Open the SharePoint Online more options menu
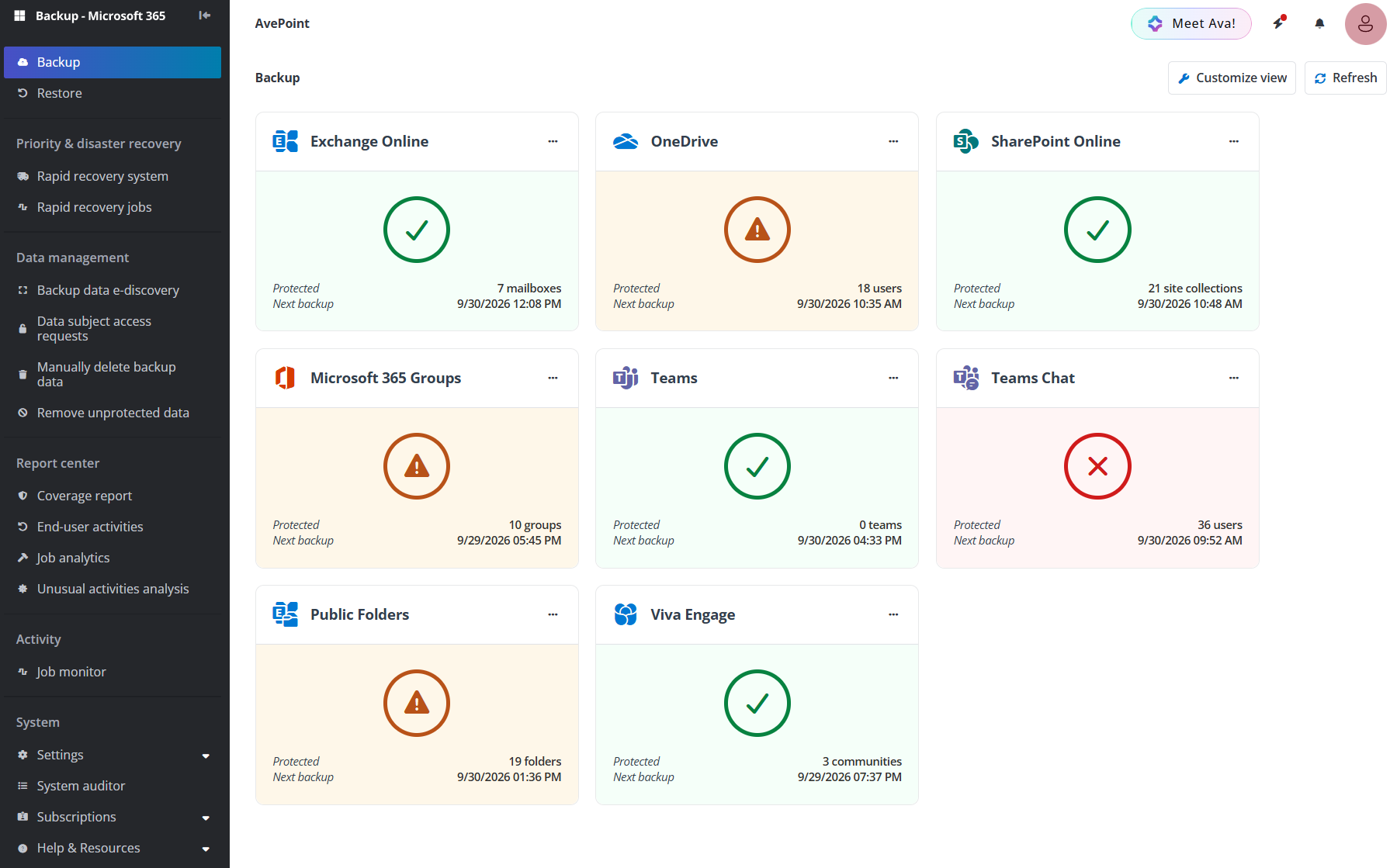This screenshot has width=1390, height=868. [x=1234, y=141]
